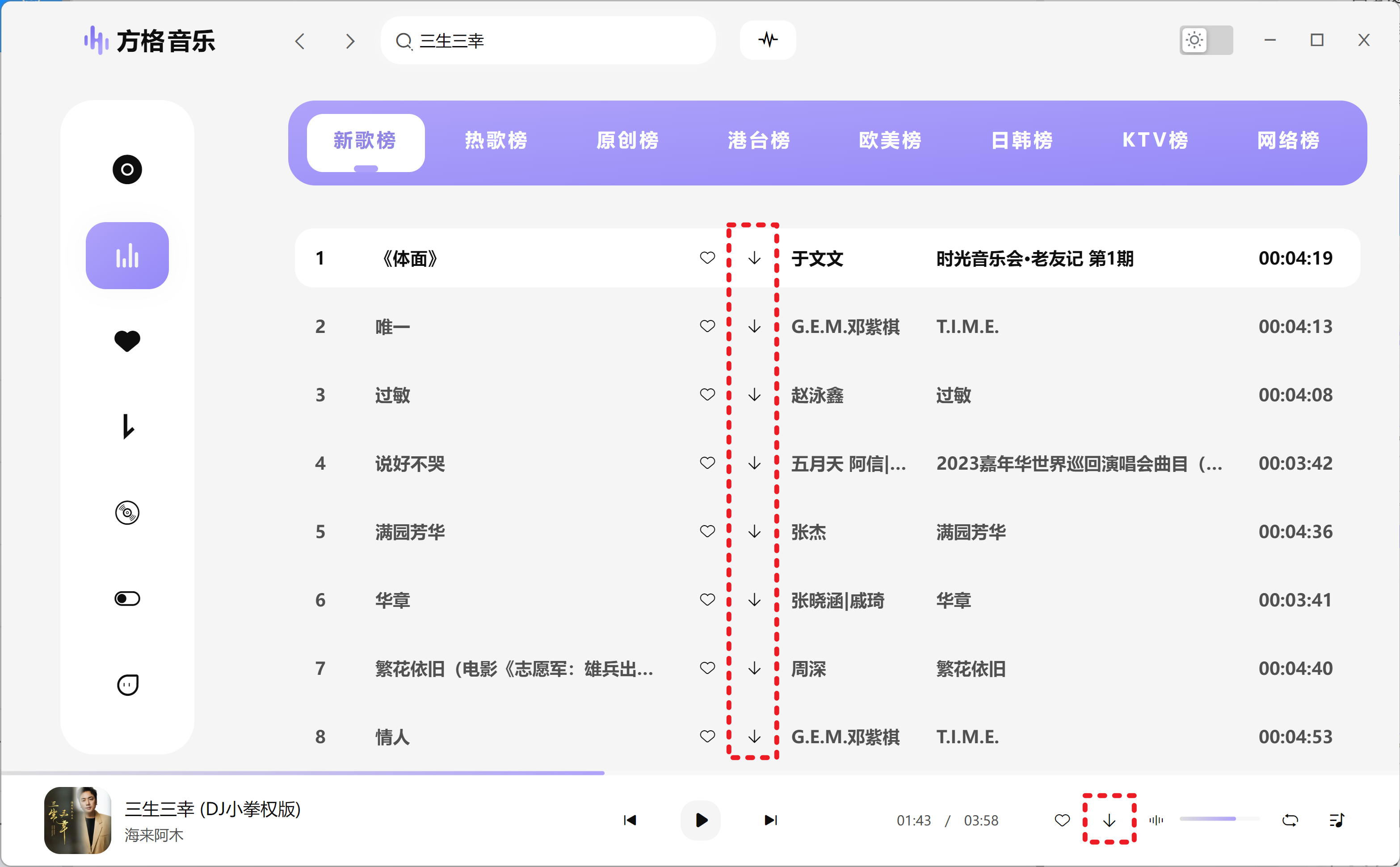1400x867 pixels.
Task: Open favorites heart in sidebar
Action: 127,341
